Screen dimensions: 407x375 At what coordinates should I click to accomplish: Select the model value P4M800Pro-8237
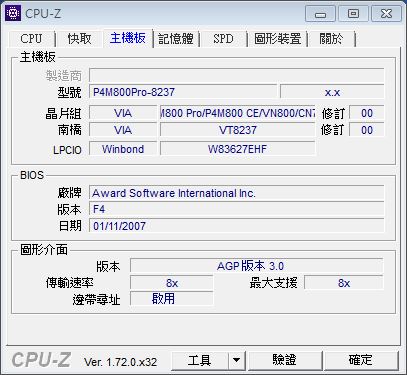tap(183, 92)
